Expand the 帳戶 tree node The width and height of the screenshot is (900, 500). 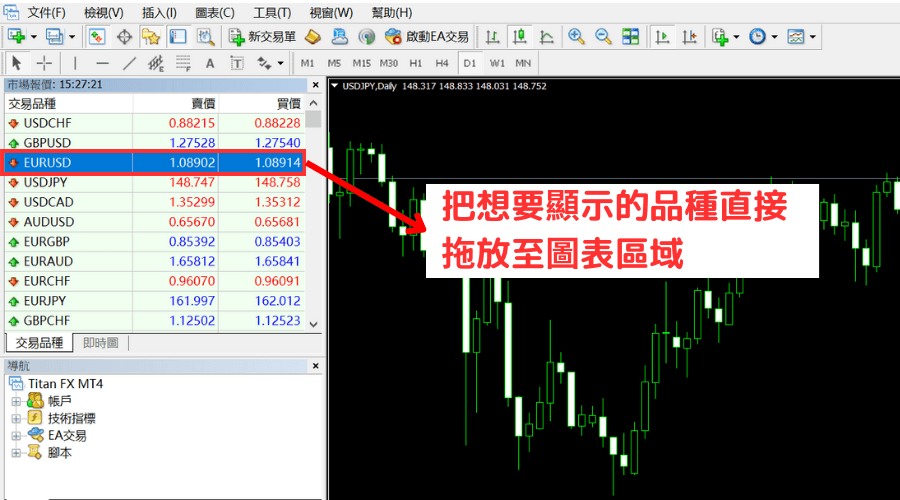coord(16,401)
